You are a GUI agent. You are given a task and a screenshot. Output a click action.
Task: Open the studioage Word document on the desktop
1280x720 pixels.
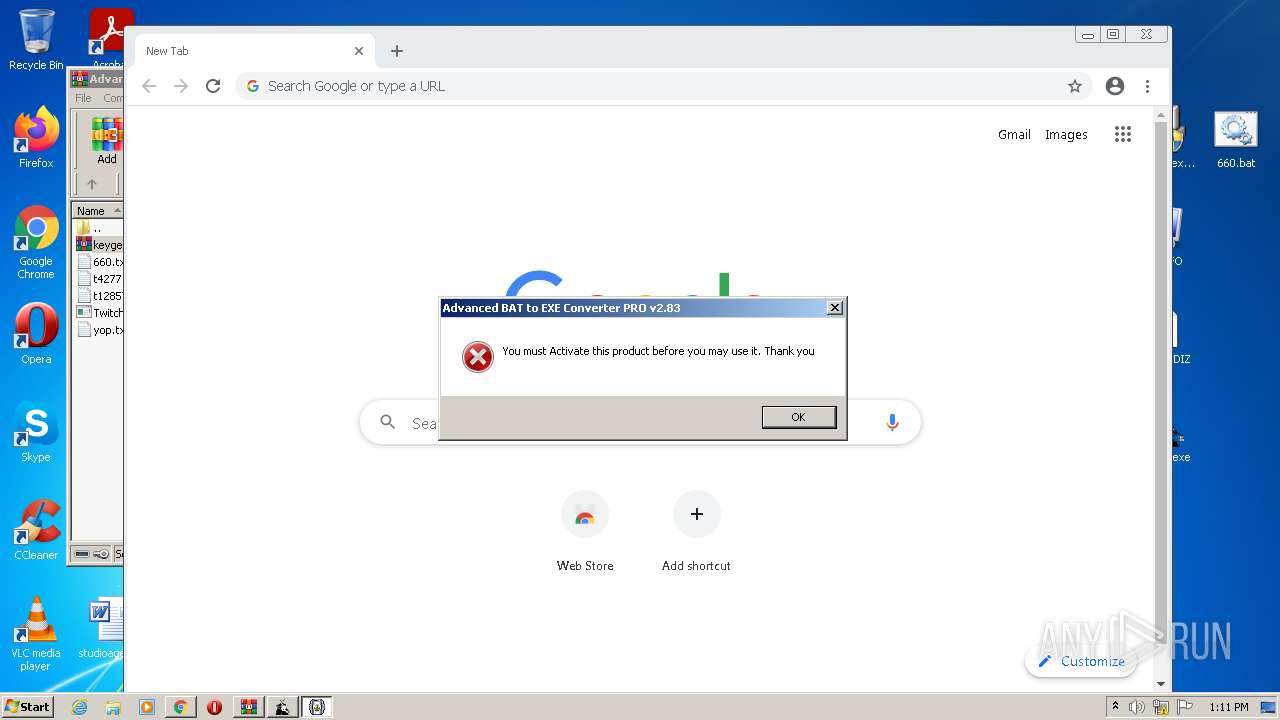click(x=103, y=630)
